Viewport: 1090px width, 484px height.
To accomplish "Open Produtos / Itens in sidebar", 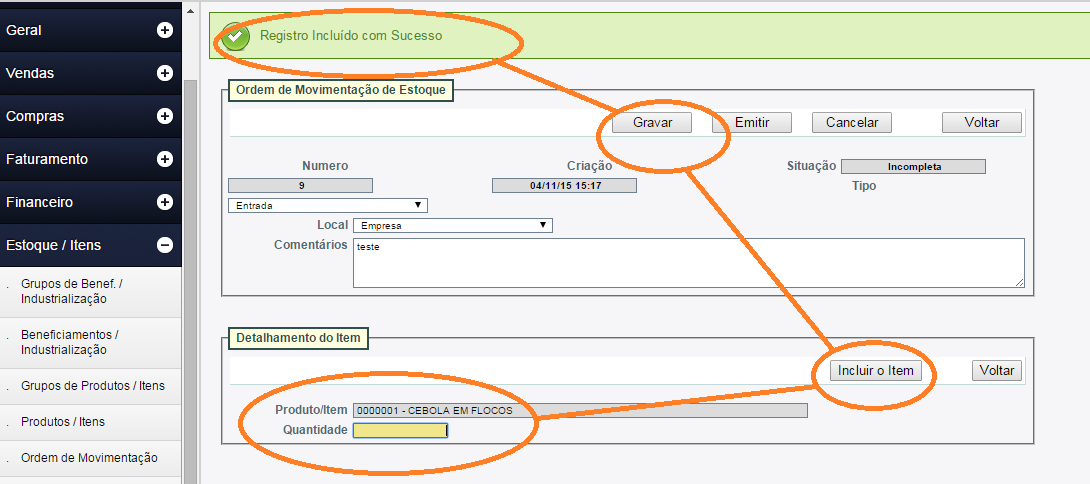I will (63, 422).
